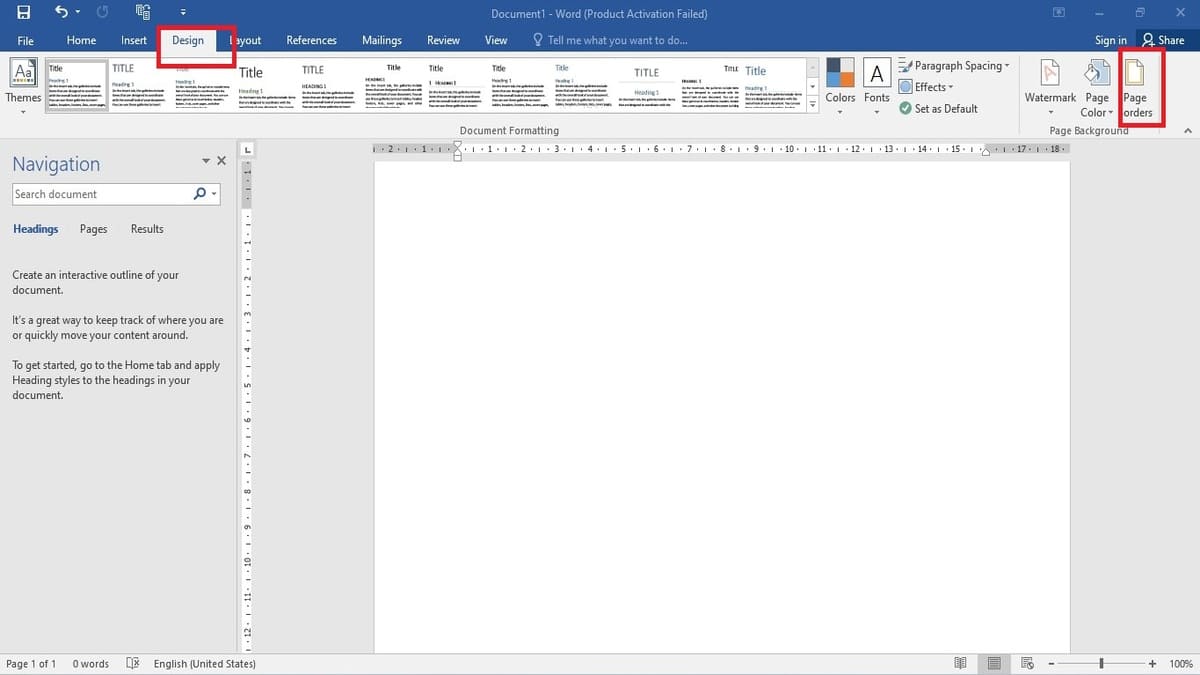Open search options dropdown beside the magnifier
This screenshot has width=1200, height=675.
pyautogui.click(x=214, y=194)
